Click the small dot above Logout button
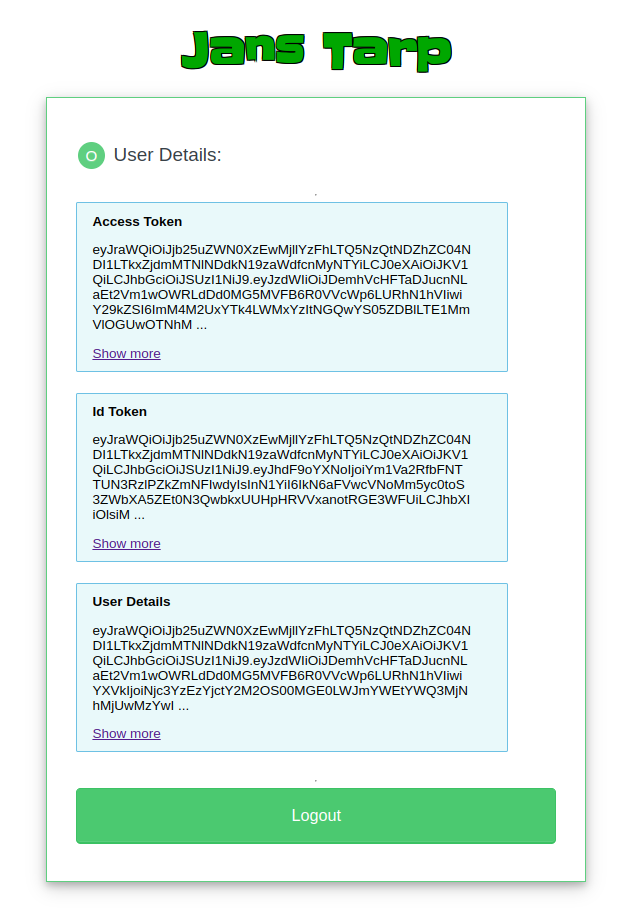624x913 pixels. click(316, 780)
